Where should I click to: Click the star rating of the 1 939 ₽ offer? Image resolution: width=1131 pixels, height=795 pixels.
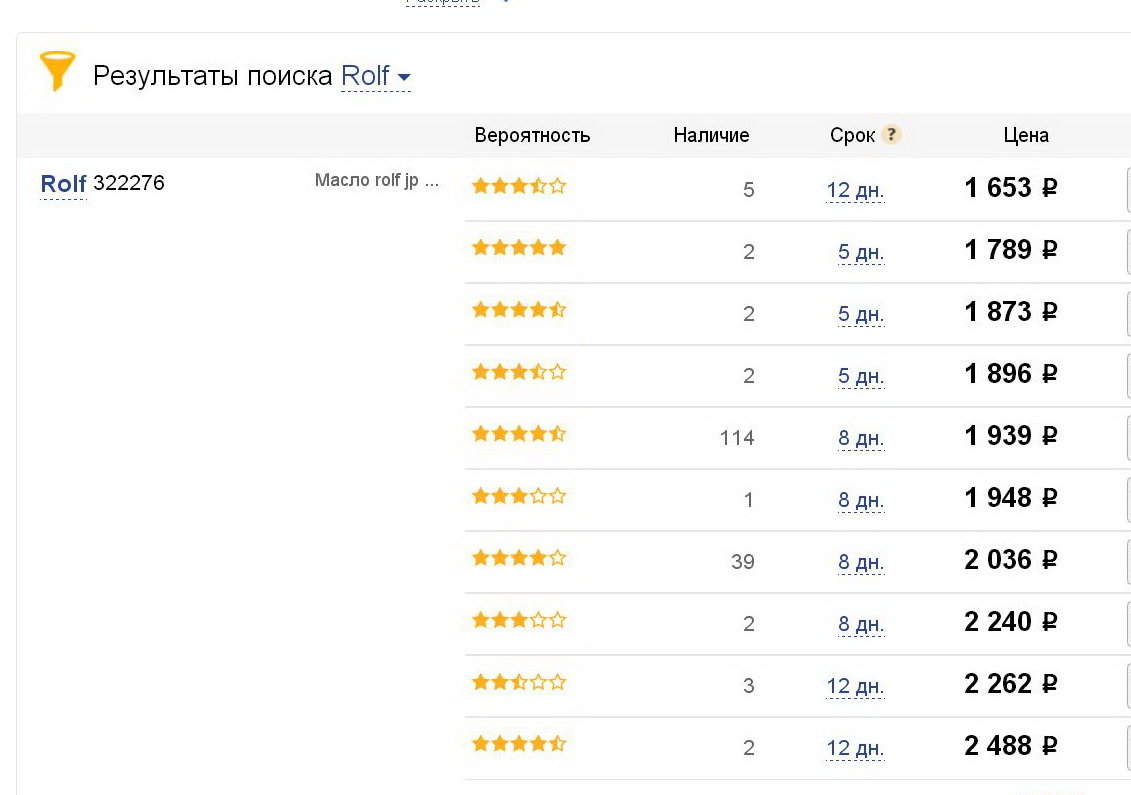tap(519, 434)
